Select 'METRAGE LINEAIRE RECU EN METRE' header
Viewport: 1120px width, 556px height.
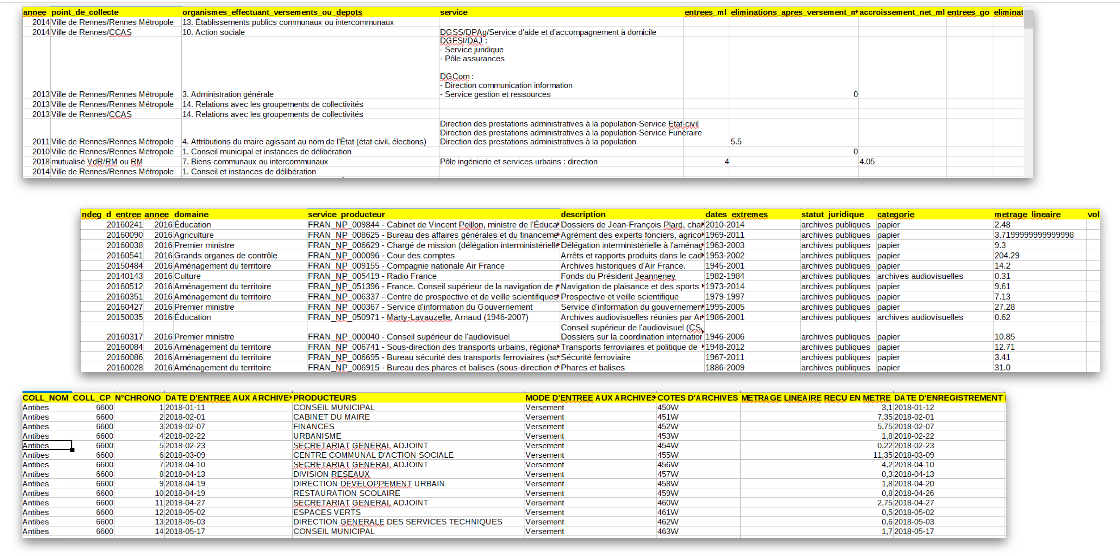(816, 397)
